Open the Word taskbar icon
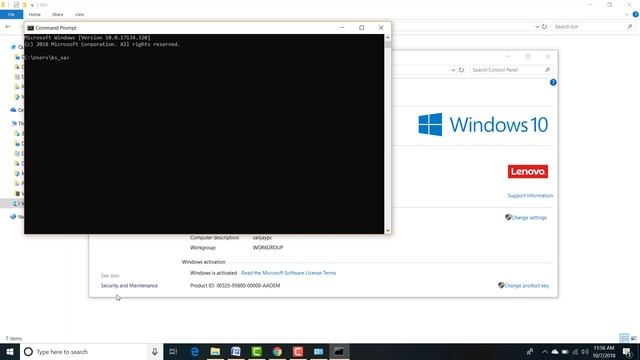 pyautogui.click(x=236, y=351)
